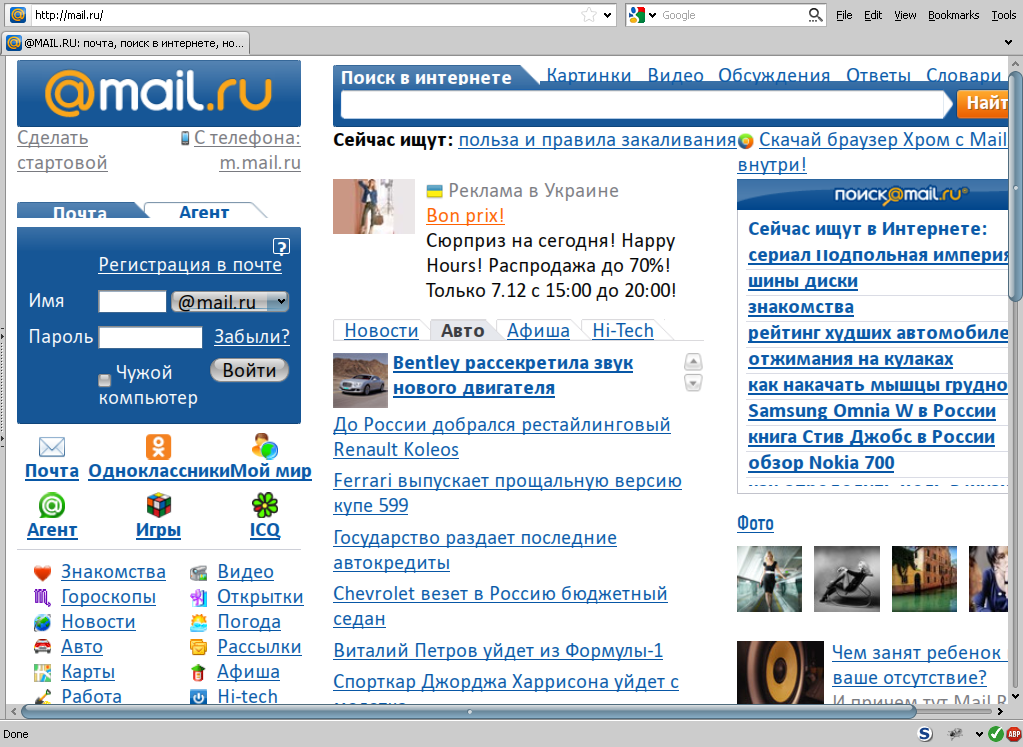
Task: Click the Найти search button
Action: tap(983, 103)
